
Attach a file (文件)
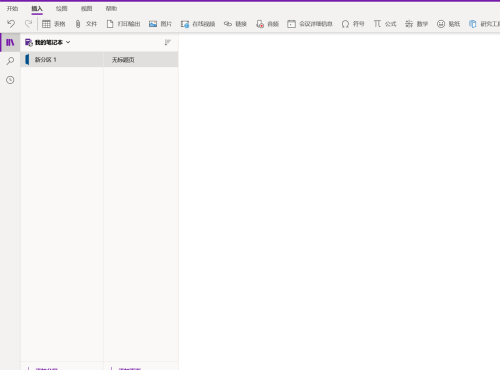86,24
